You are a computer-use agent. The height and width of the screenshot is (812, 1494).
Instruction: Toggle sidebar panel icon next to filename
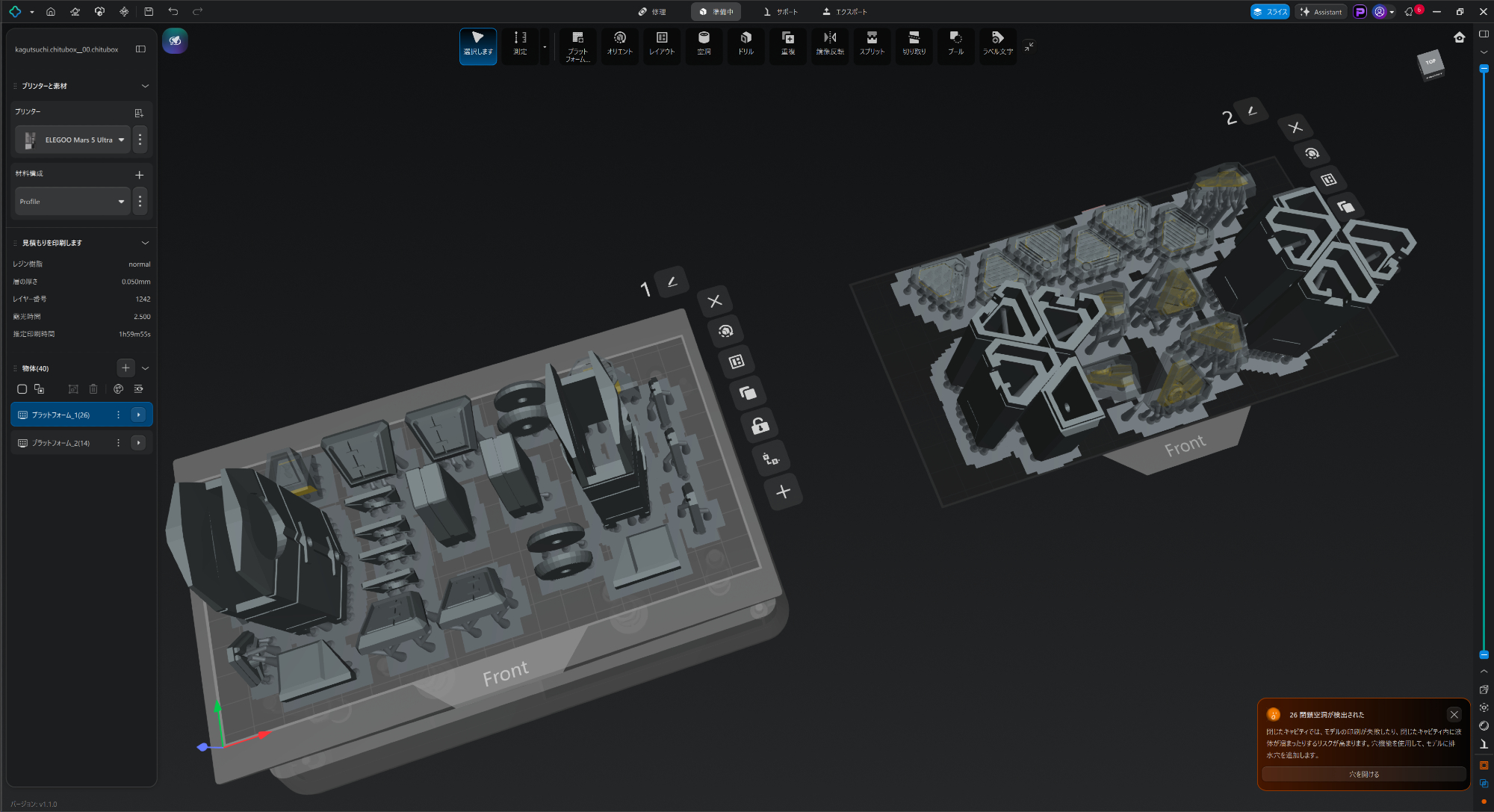(140, 49)
